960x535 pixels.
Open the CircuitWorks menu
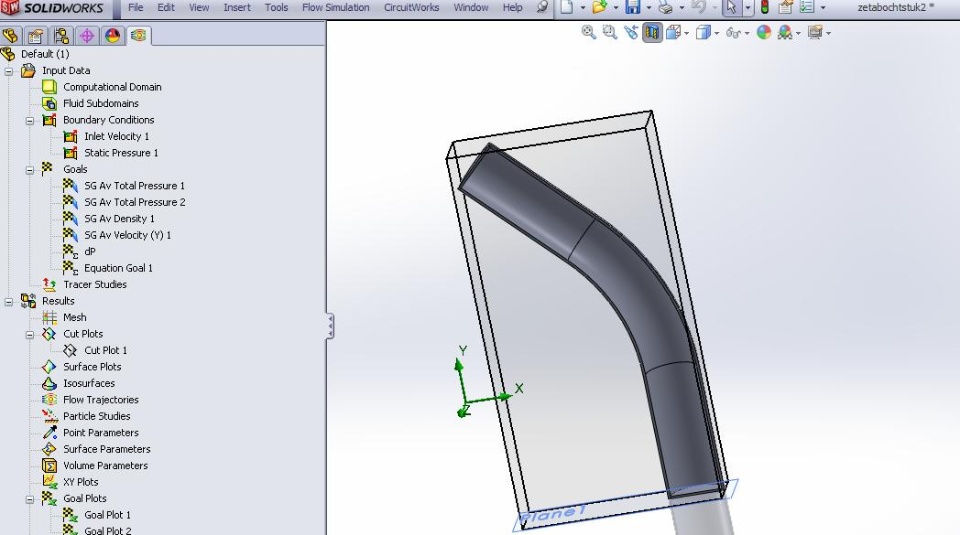(411, 7)
